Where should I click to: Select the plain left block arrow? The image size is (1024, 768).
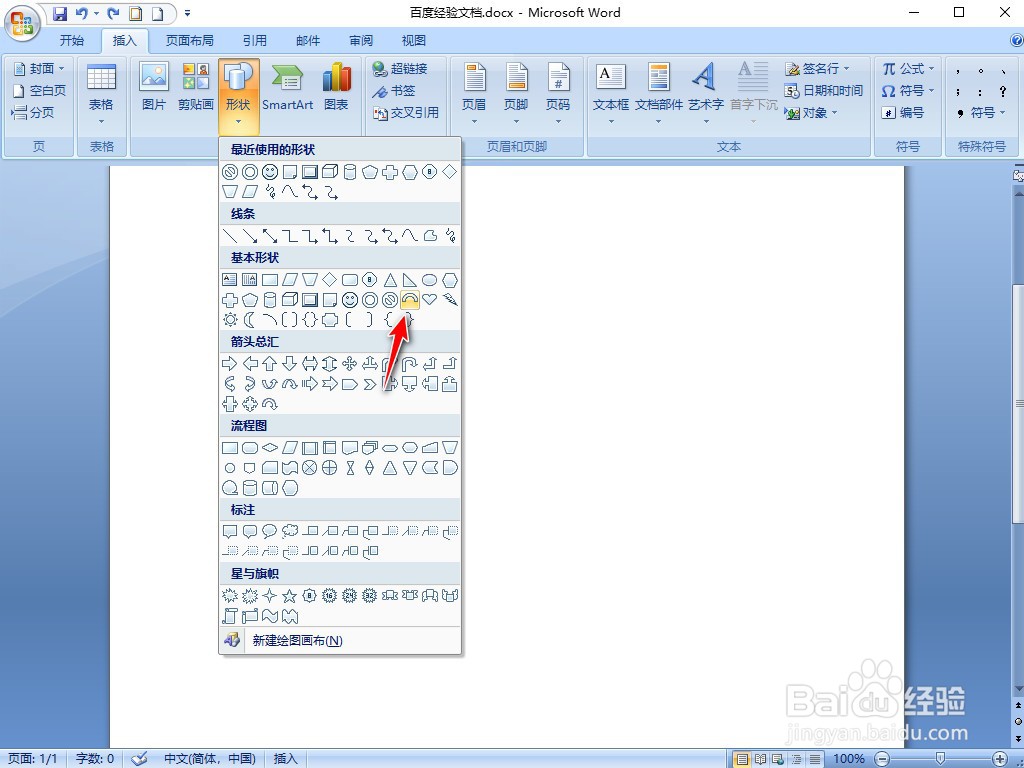click(249, 364)
